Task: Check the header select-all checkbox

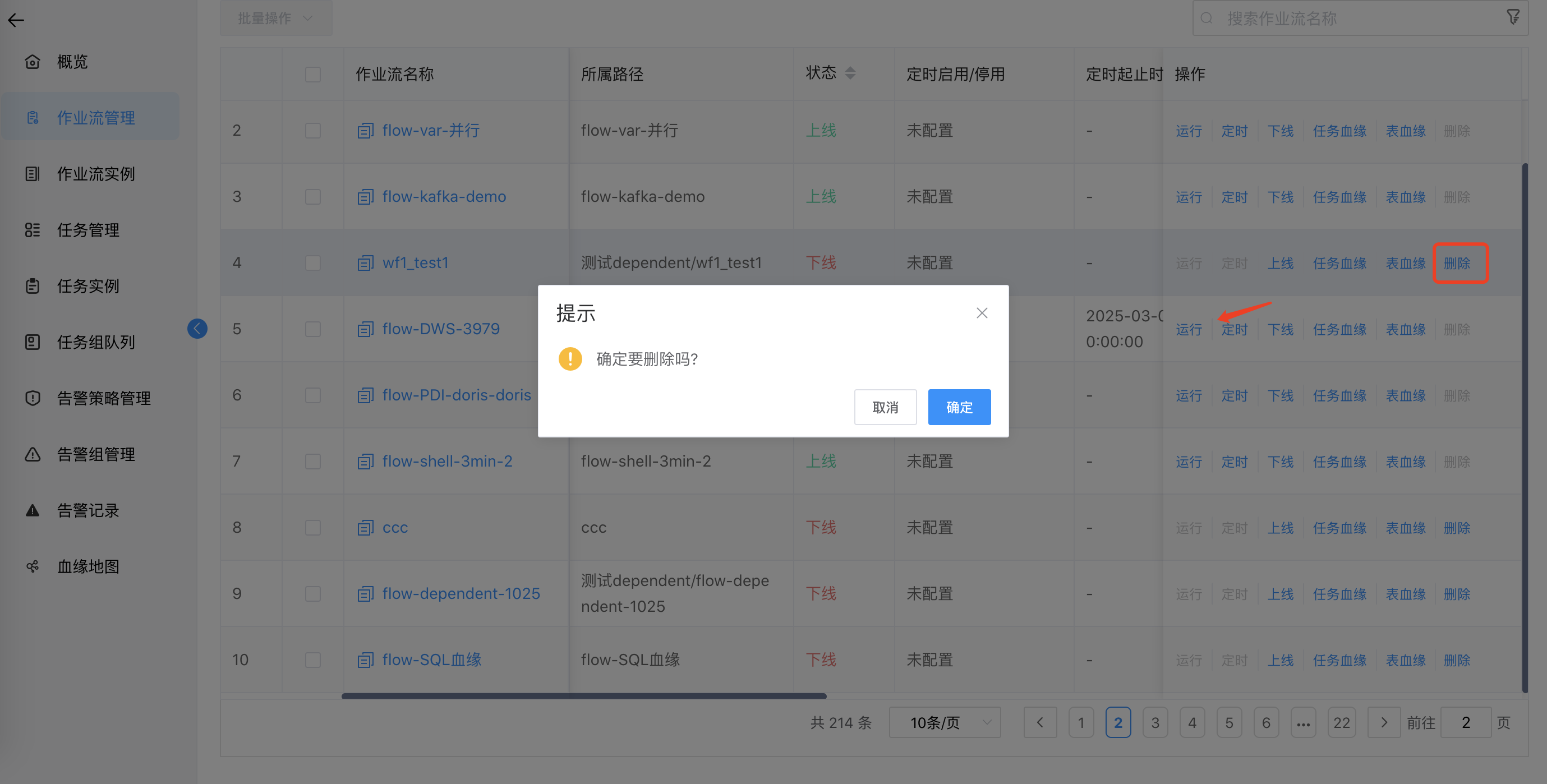Action: point(312,74)
